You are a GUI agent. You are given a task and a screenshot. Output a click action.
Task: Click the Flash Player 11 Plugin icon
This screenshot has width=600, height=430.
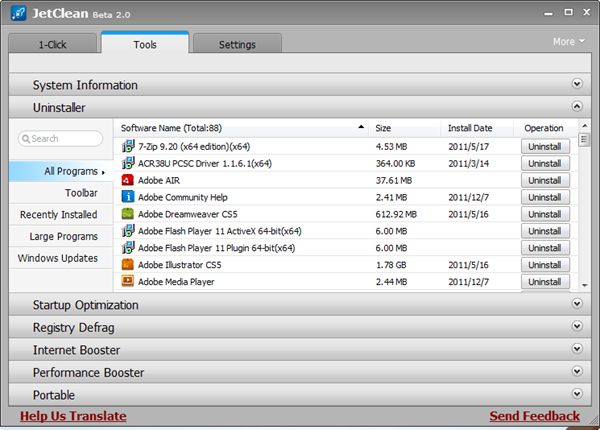point(128,248)
